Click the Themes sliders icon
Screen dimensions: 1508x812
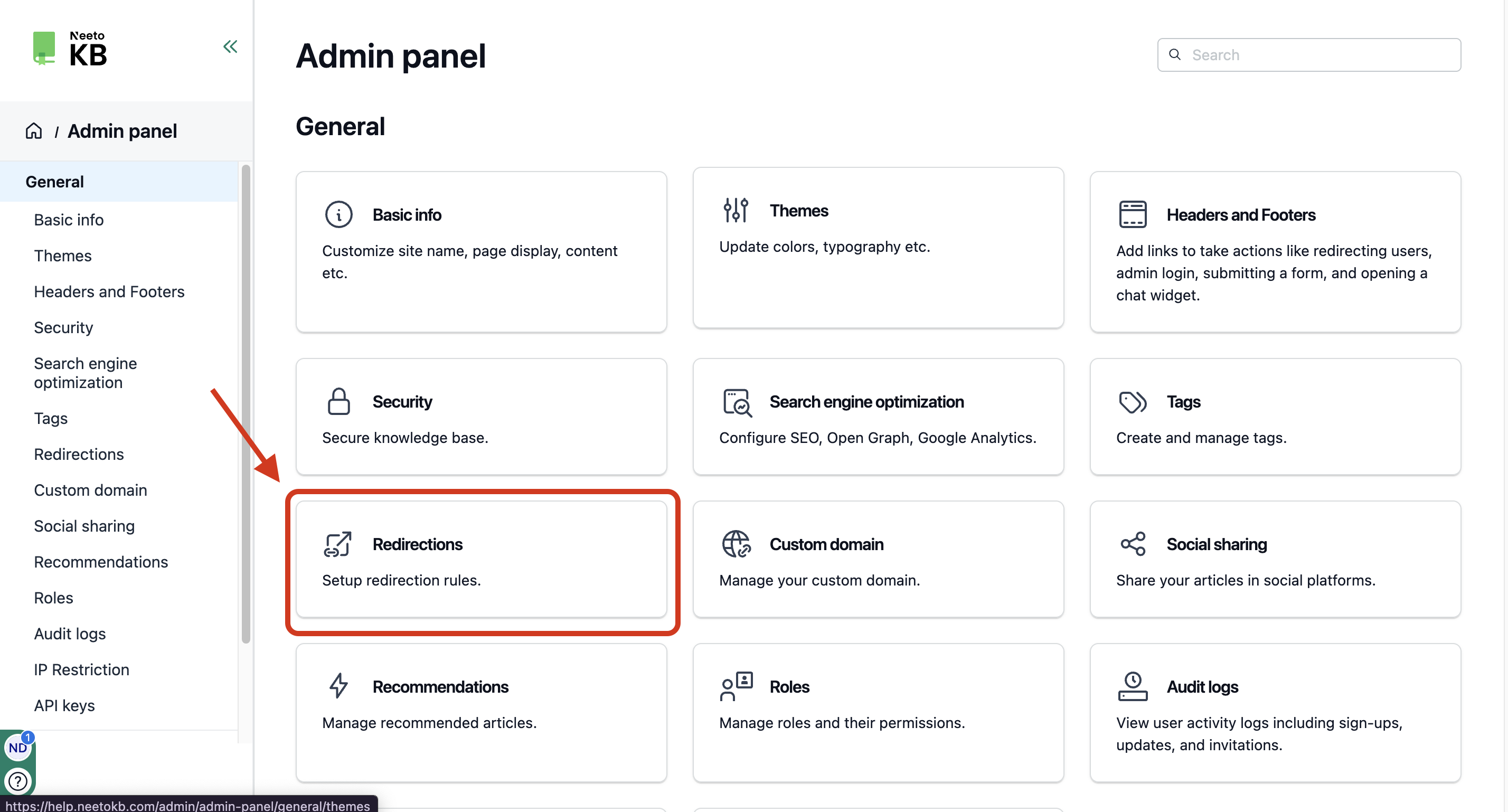point(736,210)
